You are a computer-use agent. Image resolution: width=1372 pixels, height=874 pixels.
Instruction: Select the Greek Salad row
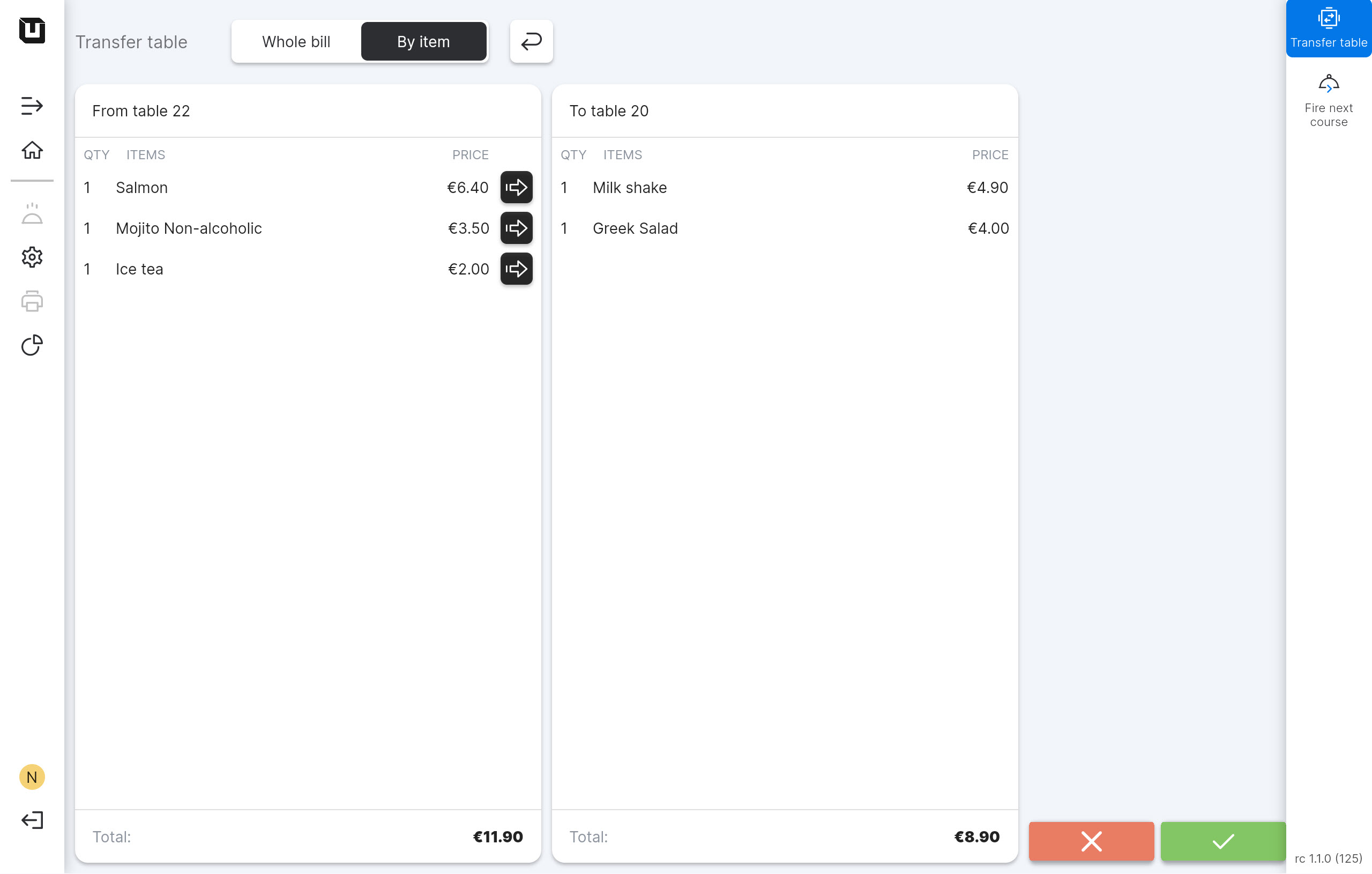(x=784, y=228)
